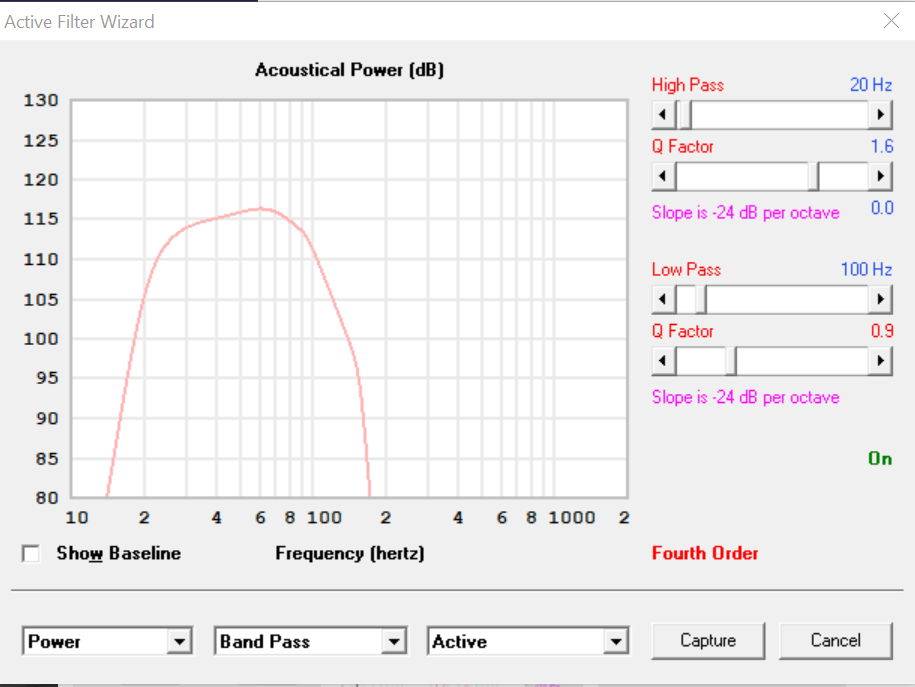Click the Low Pass Q Factor slider thumb

[731, 361]
